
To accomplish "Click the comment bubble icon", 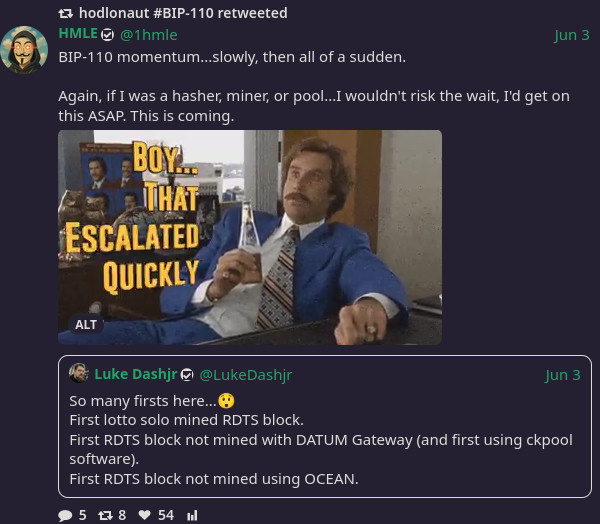I will coord(65,515).
